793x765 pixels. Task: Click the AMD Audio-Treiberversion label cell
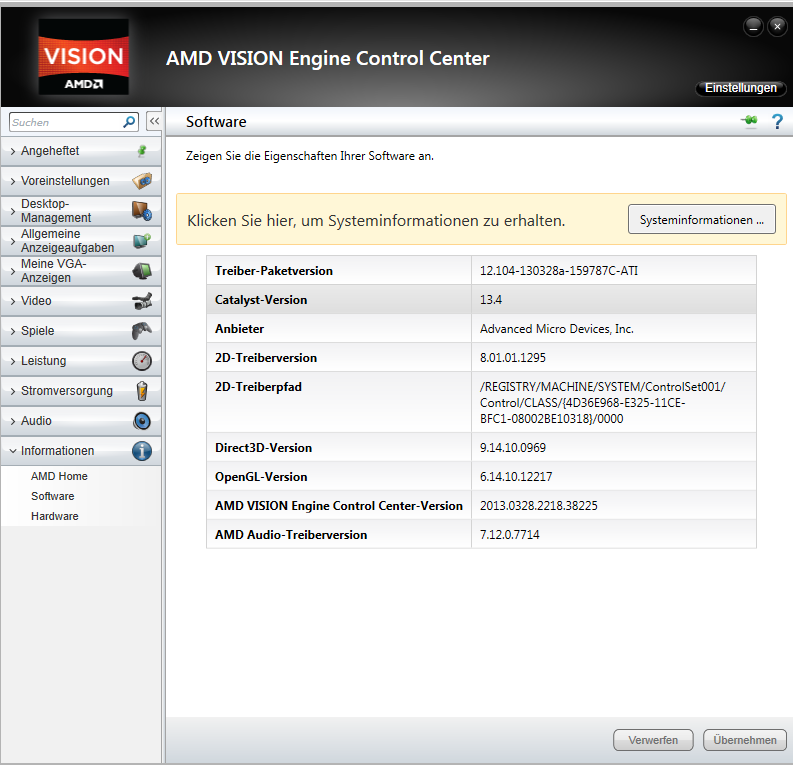(x=339, y=534)
